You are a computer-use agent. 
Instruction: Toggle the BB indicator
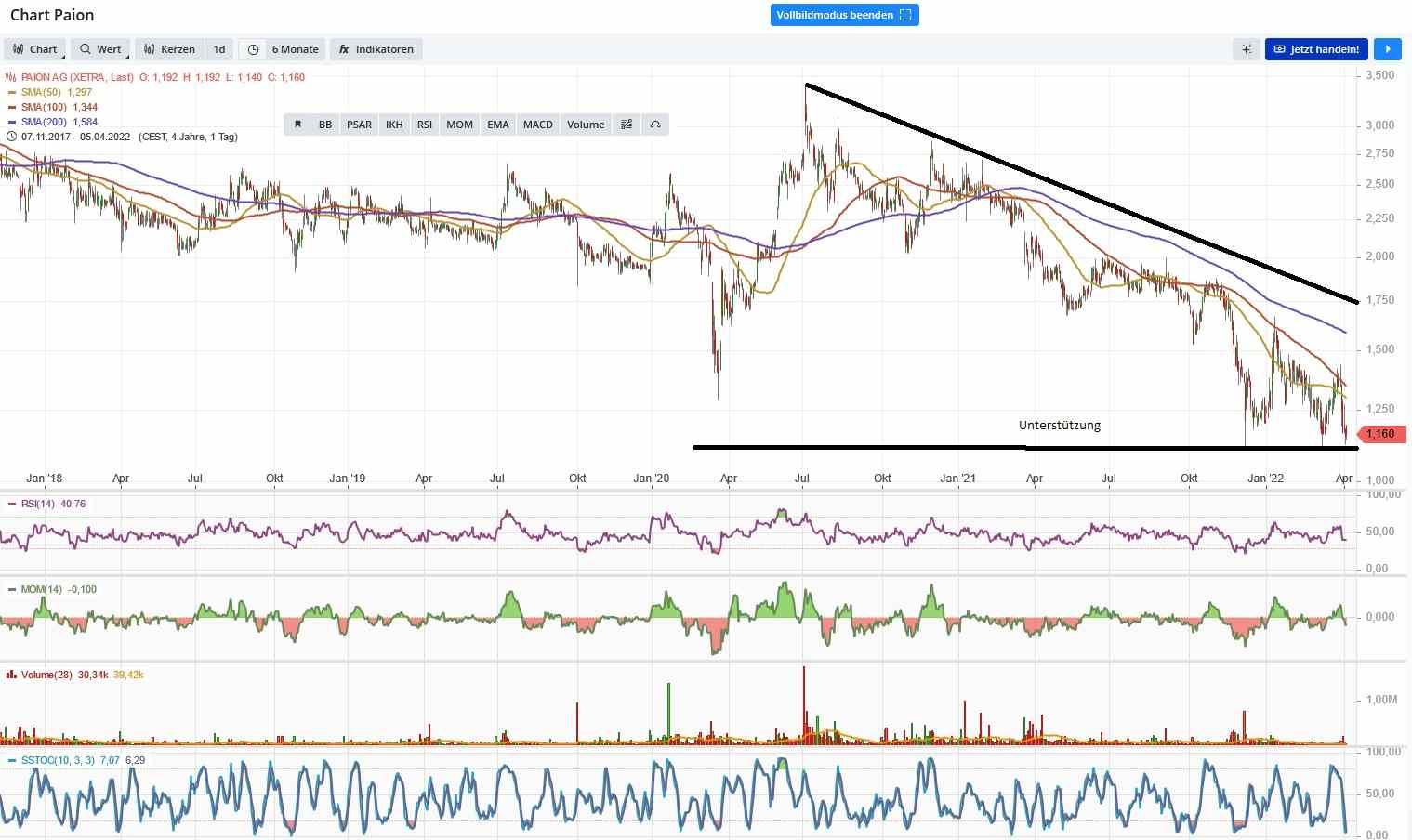click(x=325, y=125)
